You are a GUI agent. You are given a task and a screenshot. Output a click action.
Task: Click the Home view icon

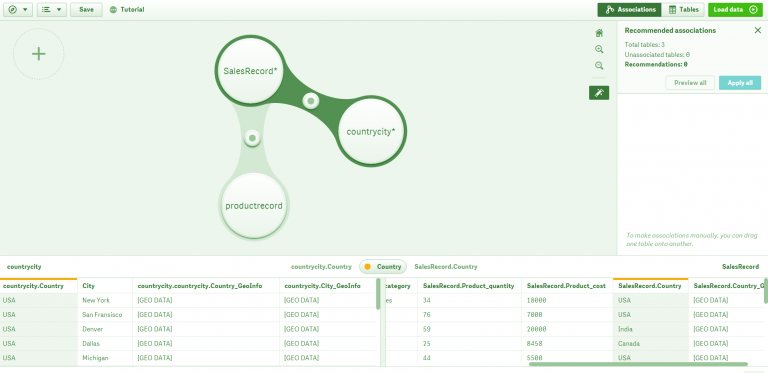point(599,33)
